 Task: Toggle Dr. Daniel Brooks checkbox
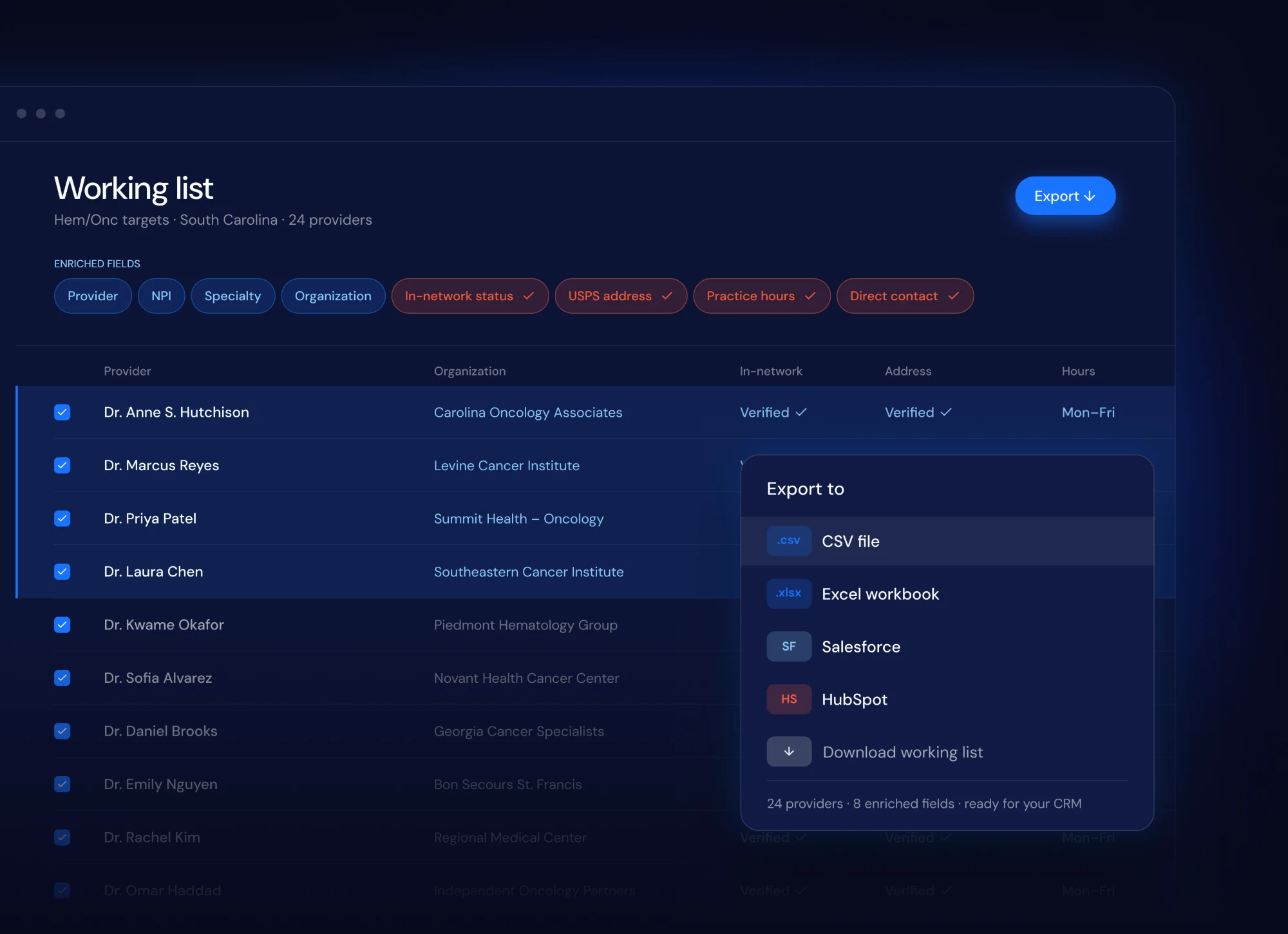coord(62,731)
